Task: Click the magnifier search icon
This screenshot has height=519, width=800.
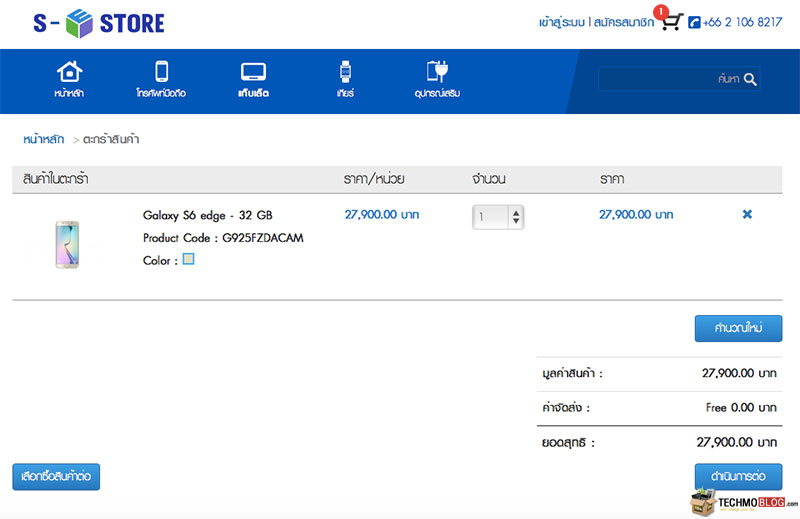Action: point(750,79)
